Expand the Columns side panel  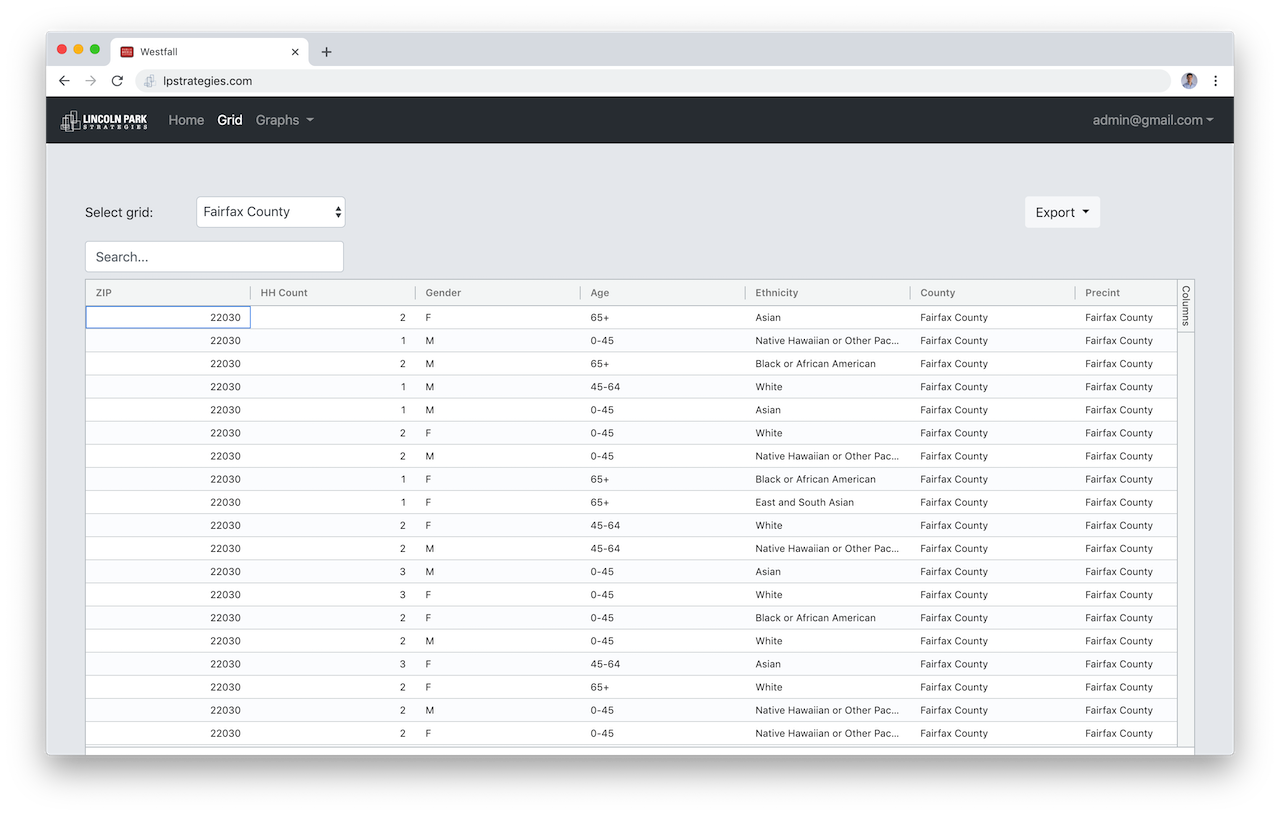pos(1185,305)
